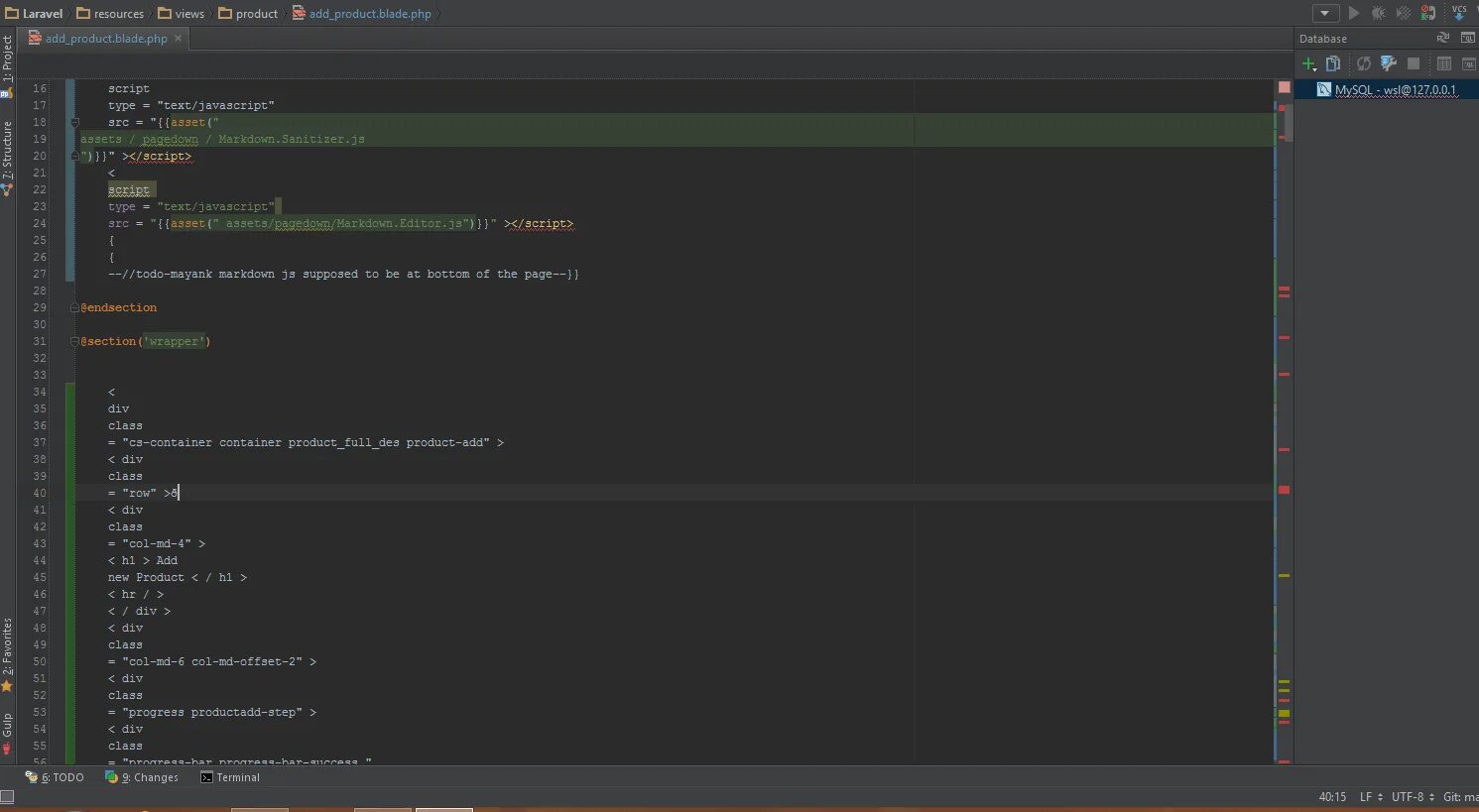Screen dimensions: 1479x812
Task: Open the Database tool window title
Action: pyautogui.click(x=1323, y=39)
